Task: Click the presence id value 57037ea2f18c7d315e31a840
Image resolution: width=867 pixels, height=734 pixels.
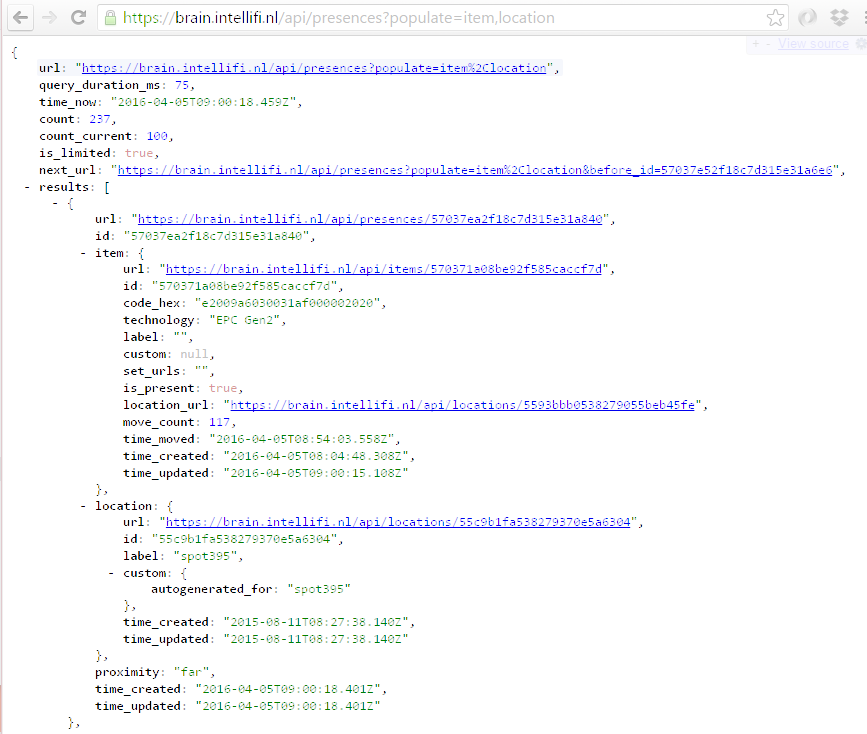Action: (217, 236)
